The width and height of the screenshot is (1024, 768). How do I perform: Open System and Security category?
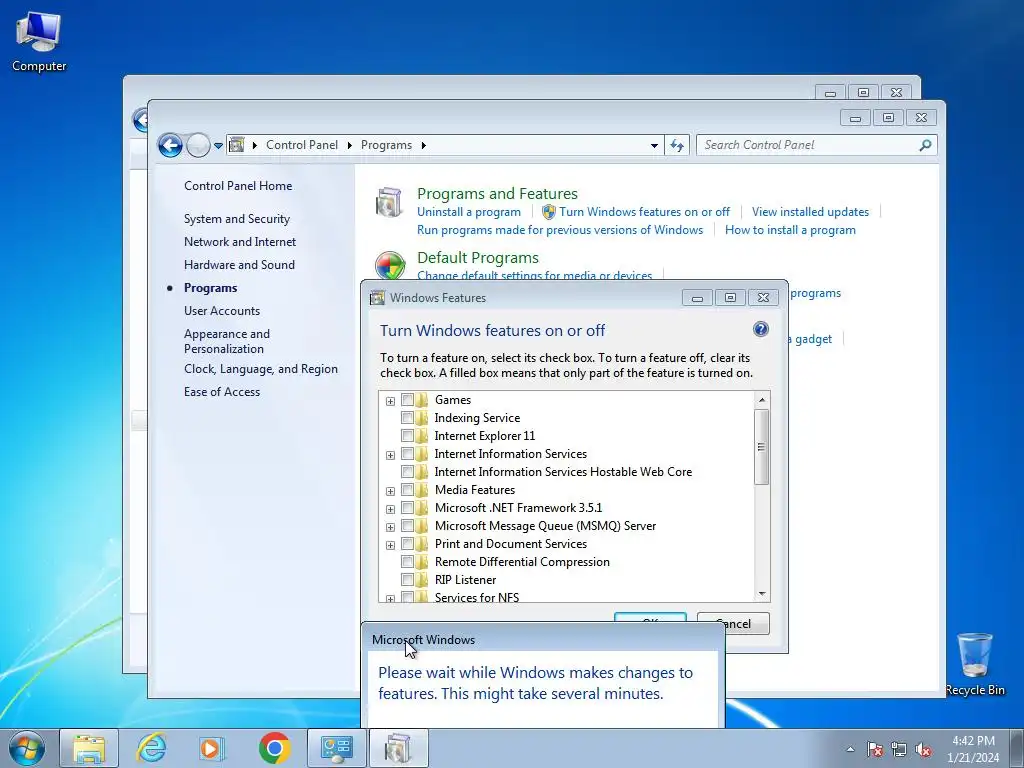tap(236, 219)
